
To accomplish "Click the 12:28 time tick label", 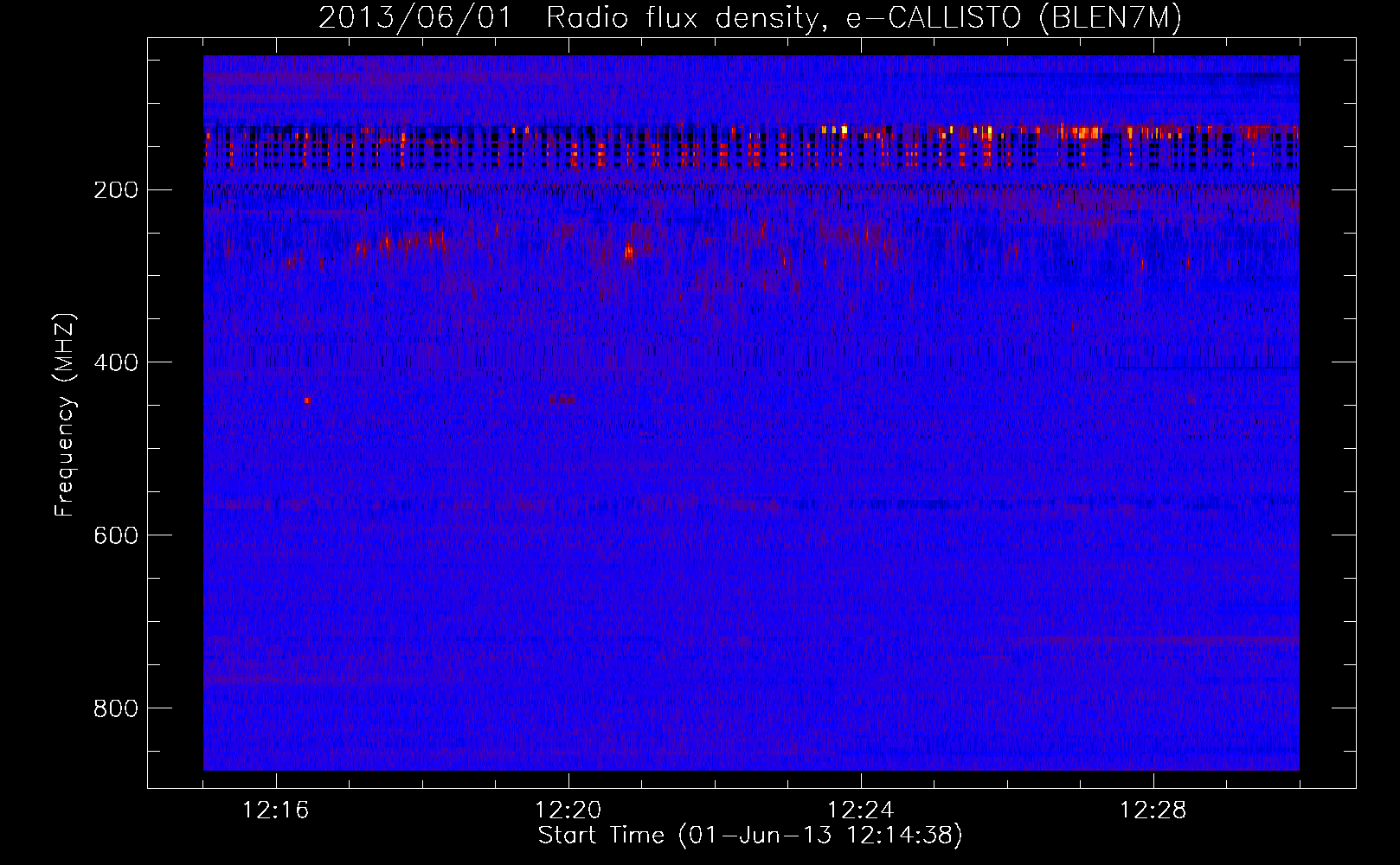I will [1153, 811].
